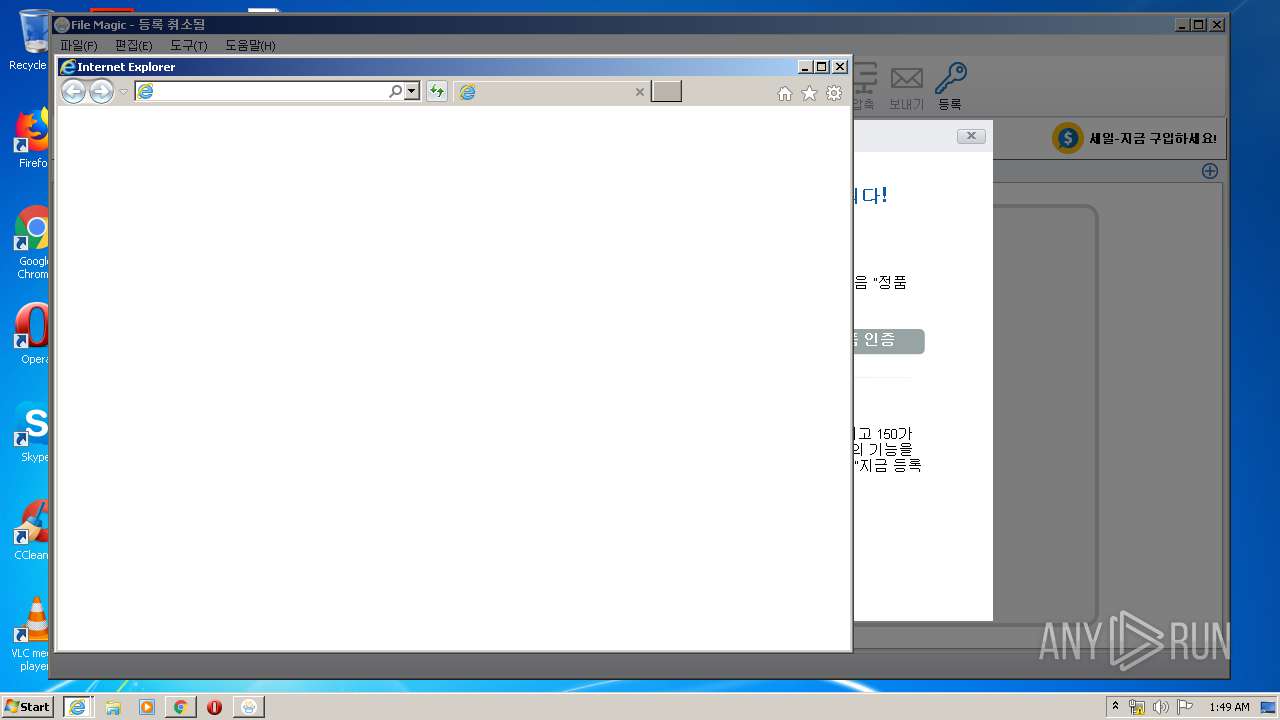Click the network tray icon

1137,707
